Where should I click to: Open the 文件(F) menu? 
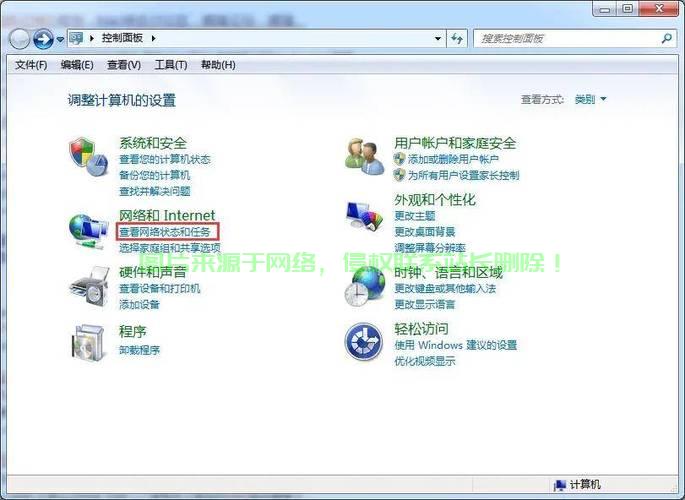[31, 65]
